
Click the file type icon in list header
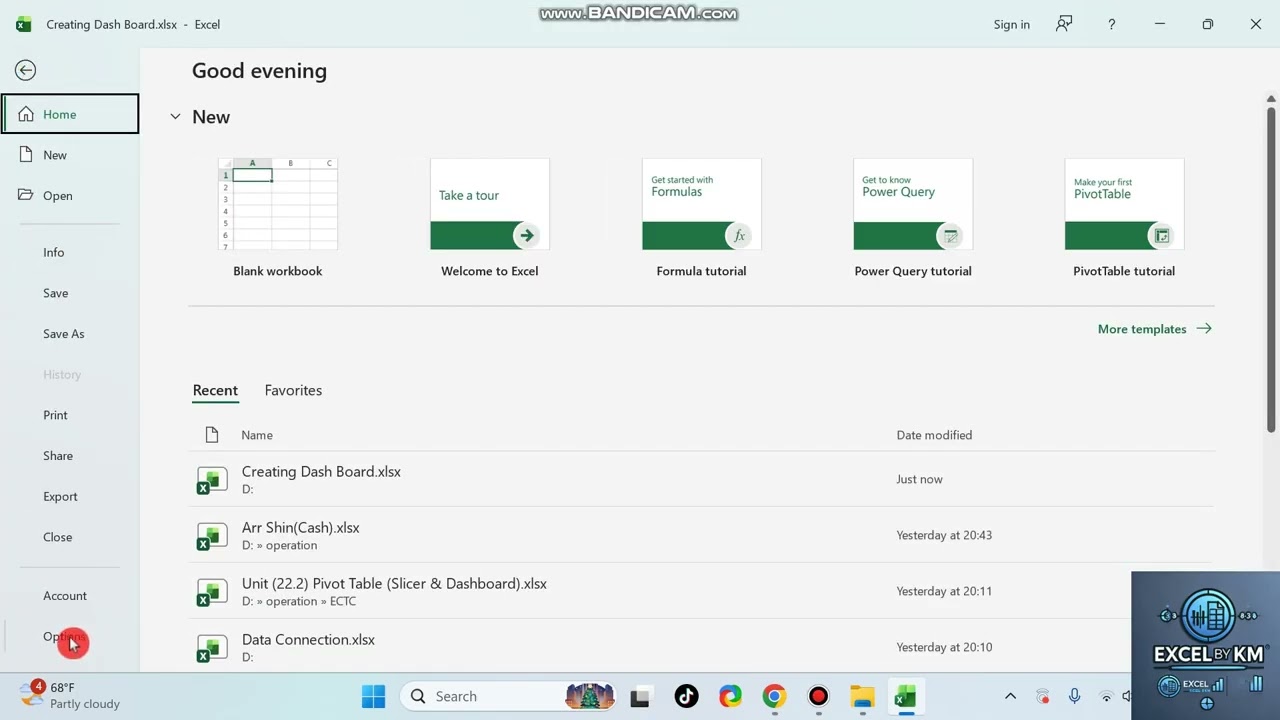point(211,435)
